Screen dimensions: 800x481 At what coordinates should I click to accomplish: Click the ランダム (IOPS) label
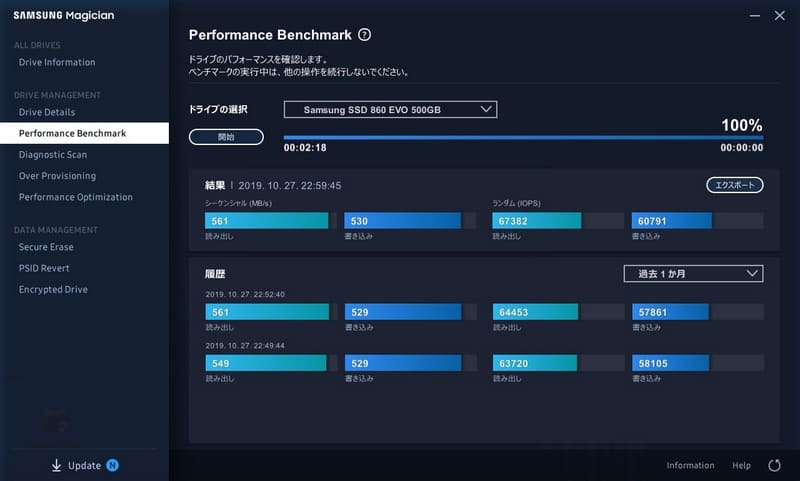coord(516,203)
